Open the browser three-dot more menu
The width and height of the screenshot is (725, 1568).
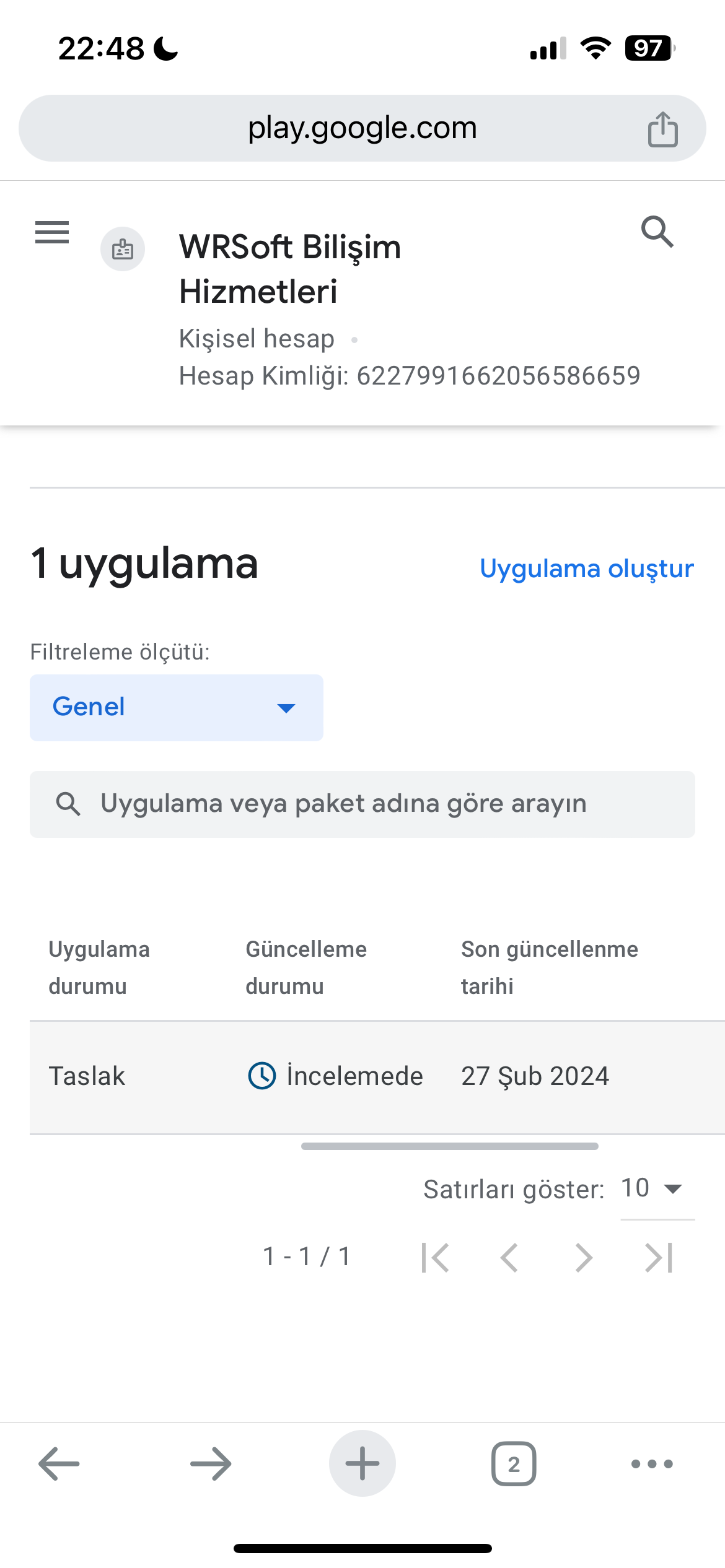tap(652, 1464)
